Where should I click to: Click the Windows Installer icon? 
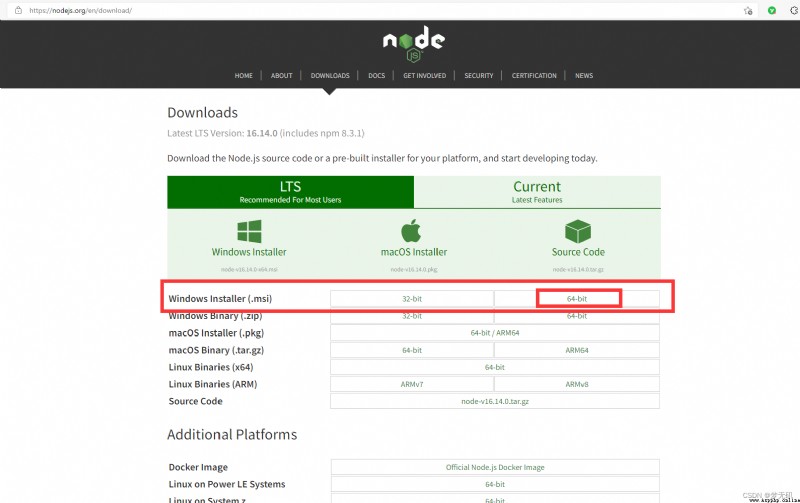pyautogui.click(x=249, y=231)
